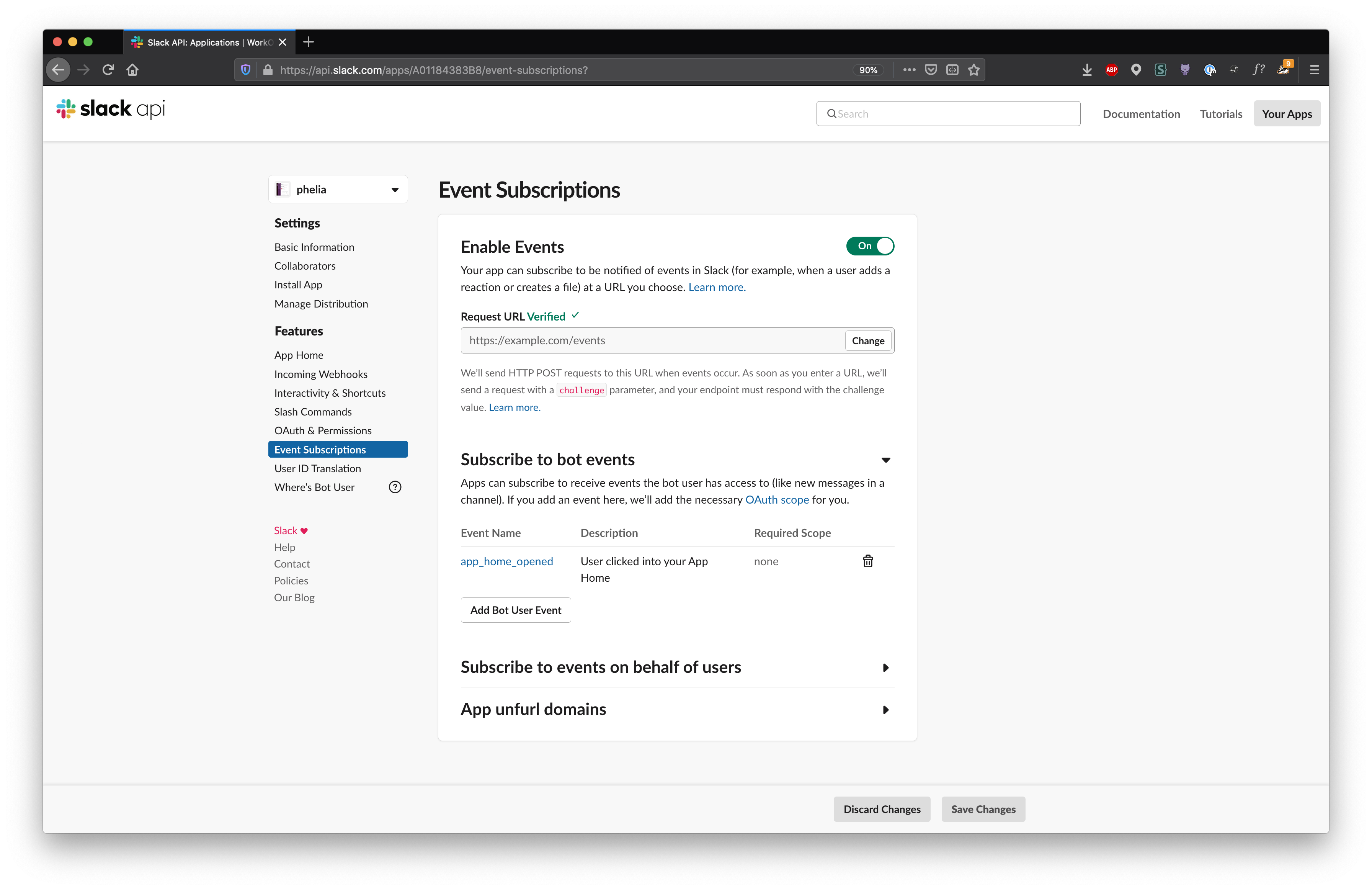1372x890 pixels.
Task: Open the Firefox downloads arrow icon
Action: coord(1087,70)
